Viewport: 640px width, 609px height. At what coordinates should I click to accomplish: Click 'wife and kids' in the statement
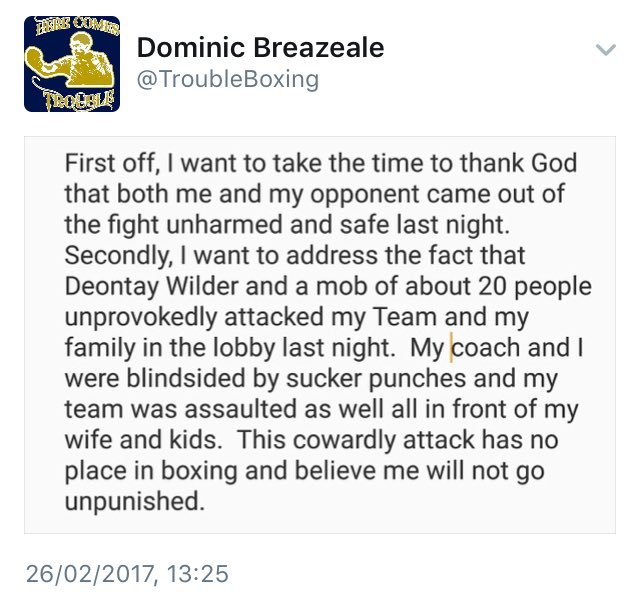point(140,440)
